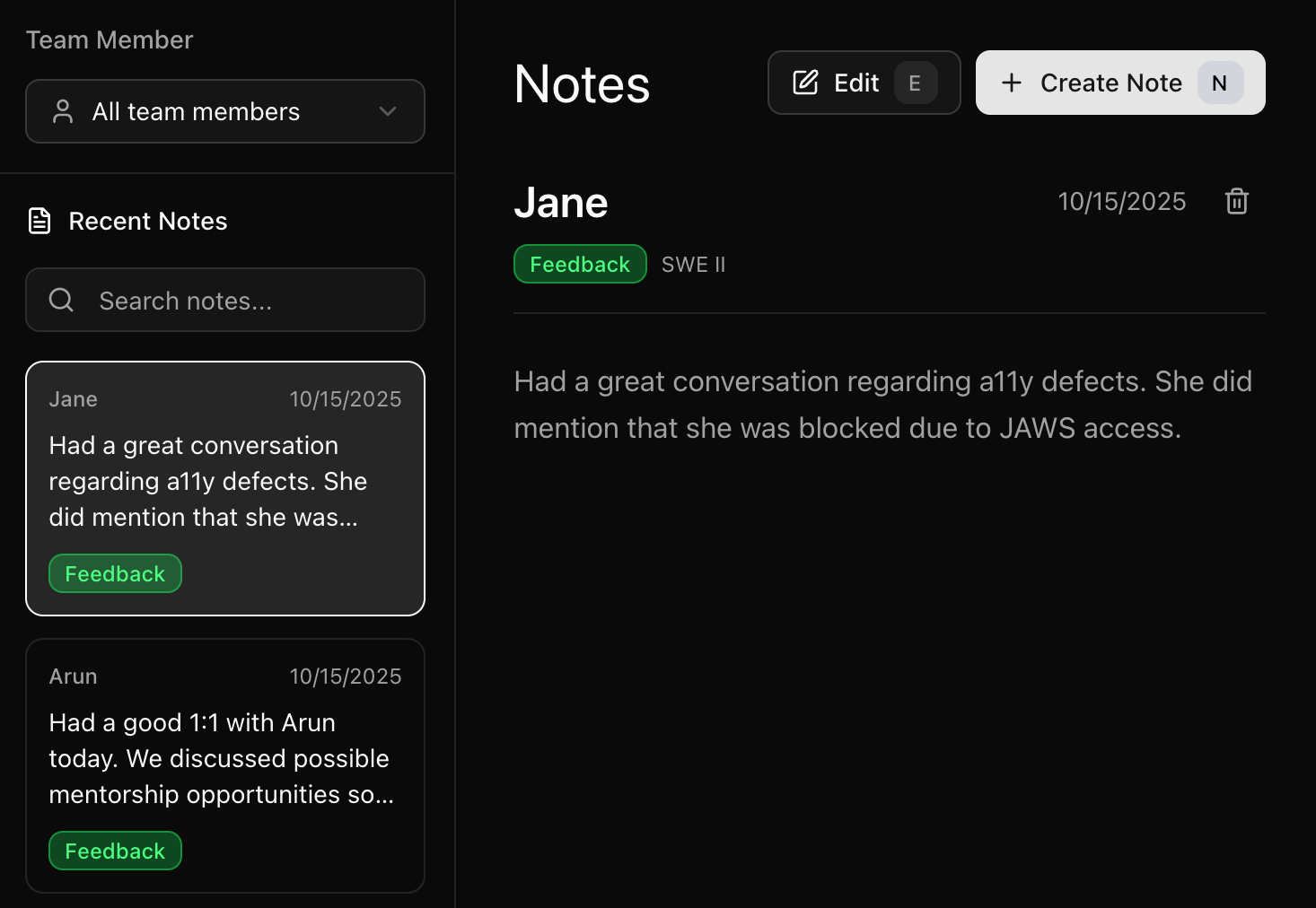Select the pencil icon inside the Edit button

click(804, 83)
